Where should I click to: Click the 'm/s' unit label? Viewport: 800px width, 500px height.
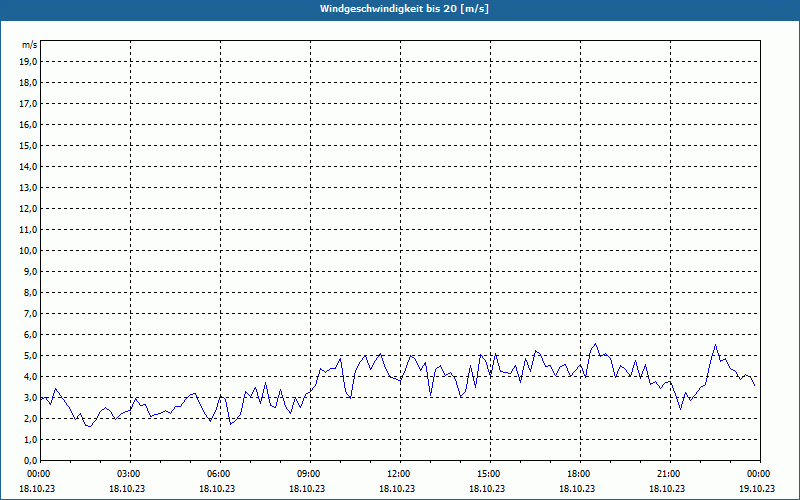[29, 45]
